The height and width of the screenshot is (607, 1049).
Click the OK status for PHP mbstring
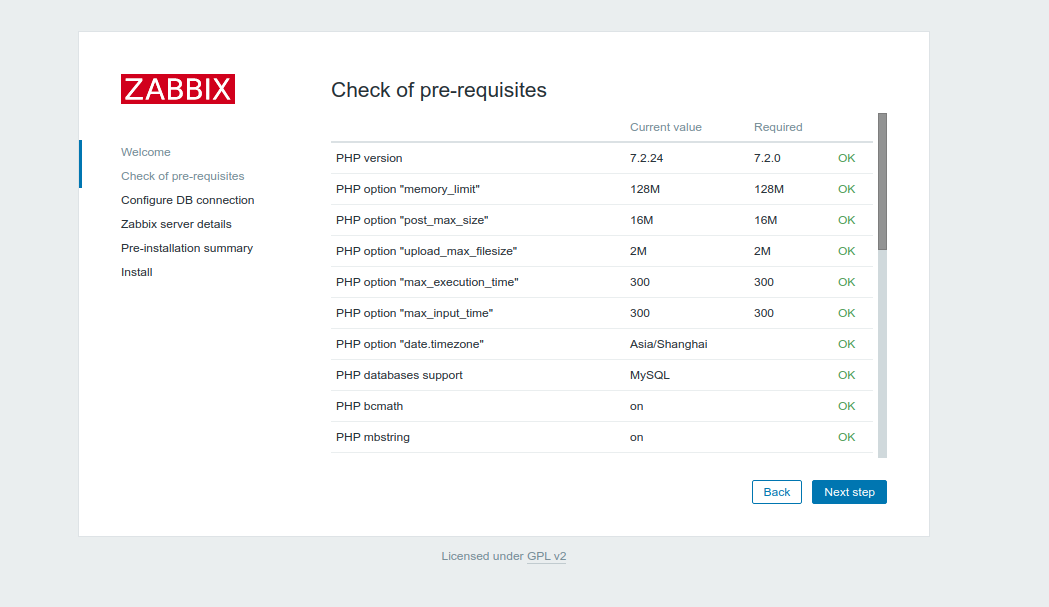[x=846, y=437]
